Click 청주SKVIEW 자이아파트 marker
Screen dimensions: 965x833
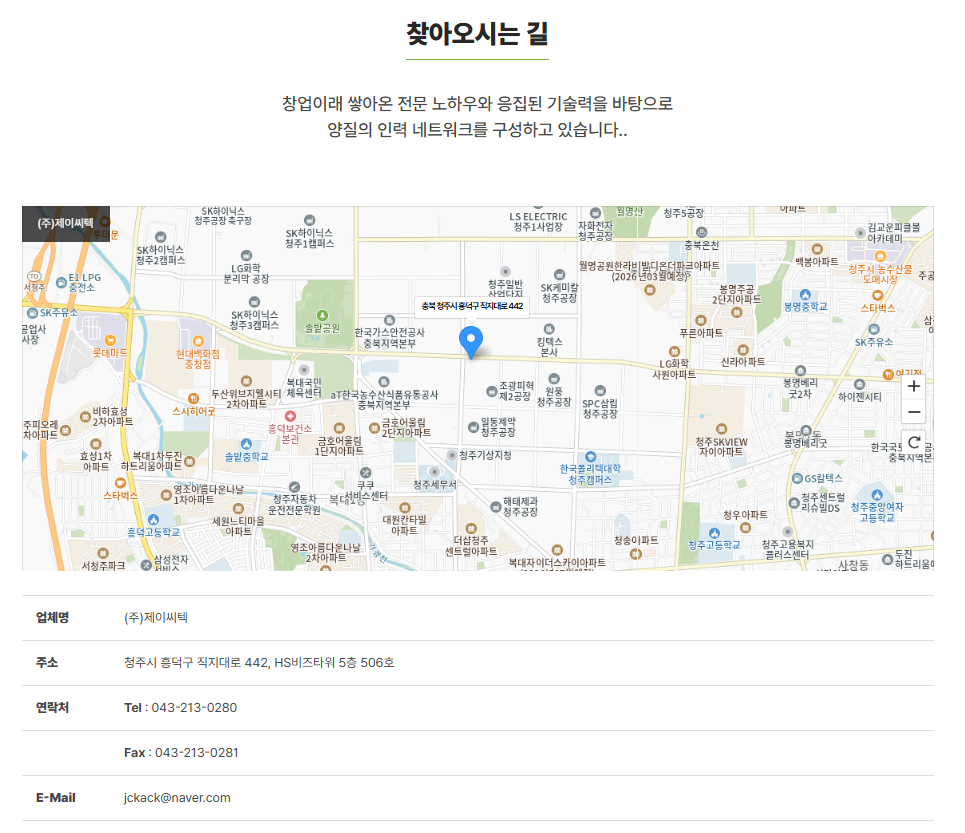pyautogui.click(x=721, y=429)
